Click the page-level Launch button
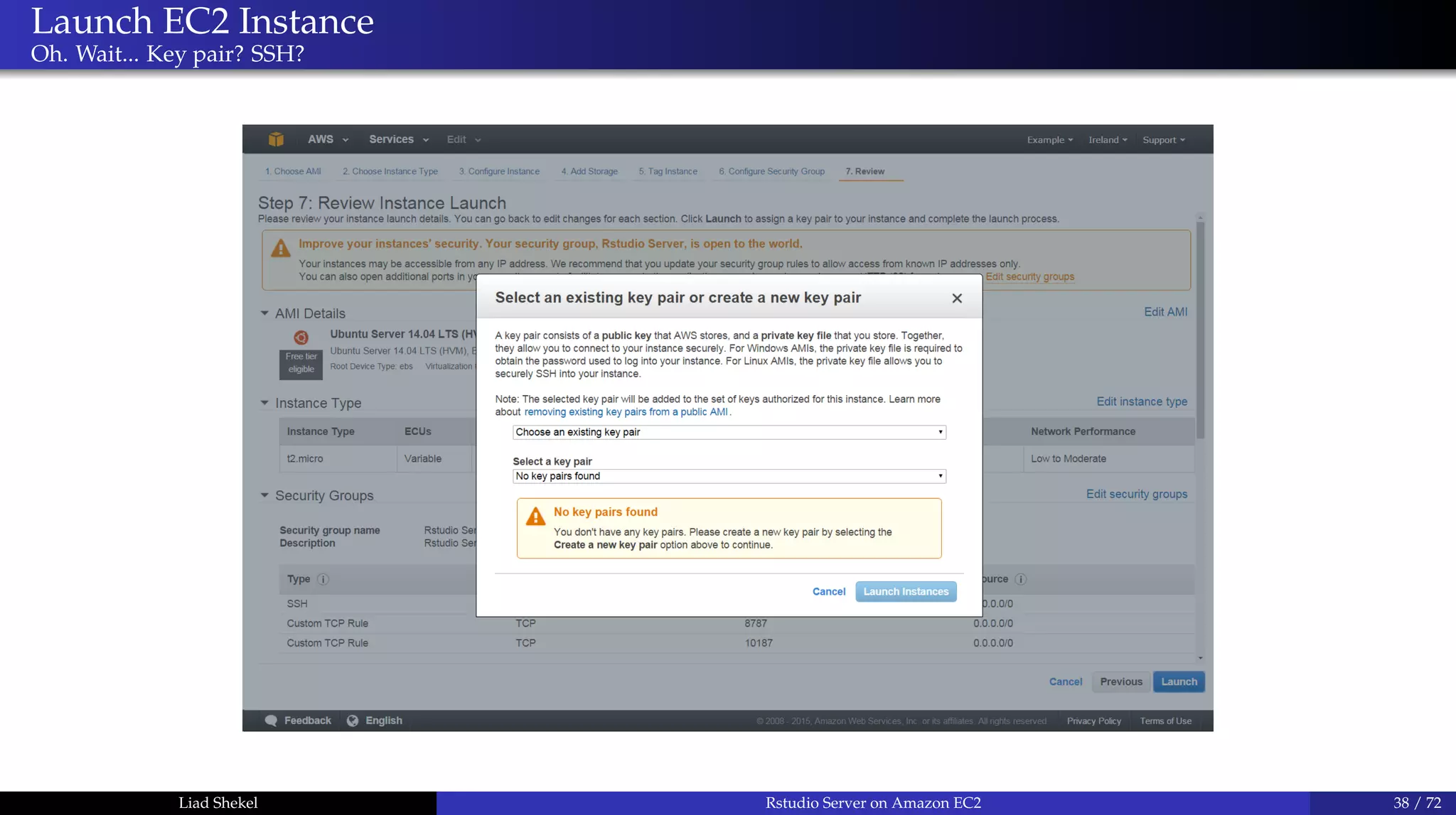The width and height of the screenshot is (1456, 815). pos(1179,681)
